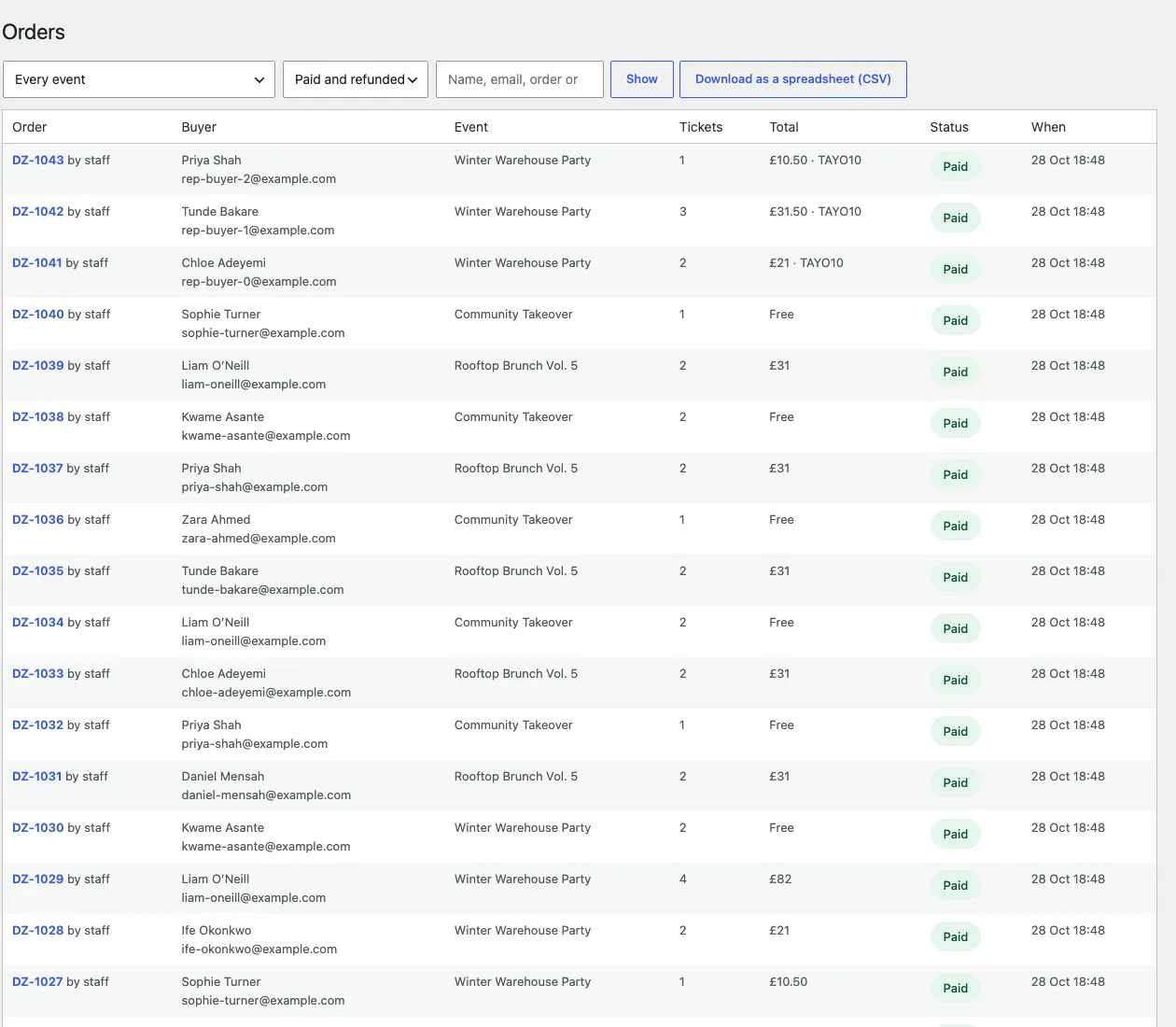
Task: Select email ife-okonkwo@example.com
Action: pyautogui.click(x=259, y=950)
